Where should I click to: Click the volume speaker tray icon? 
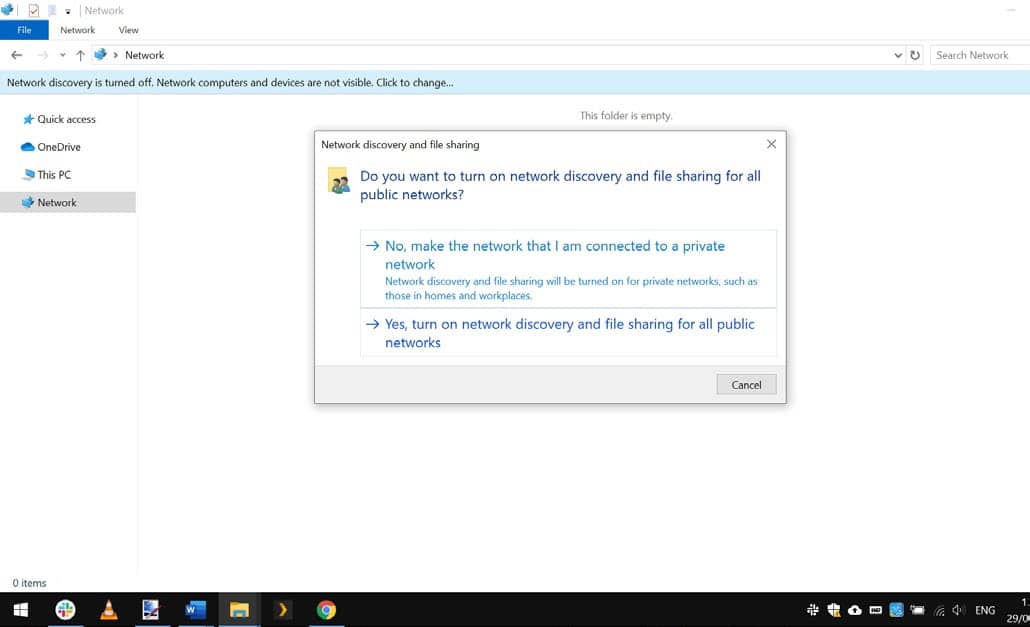958,610
